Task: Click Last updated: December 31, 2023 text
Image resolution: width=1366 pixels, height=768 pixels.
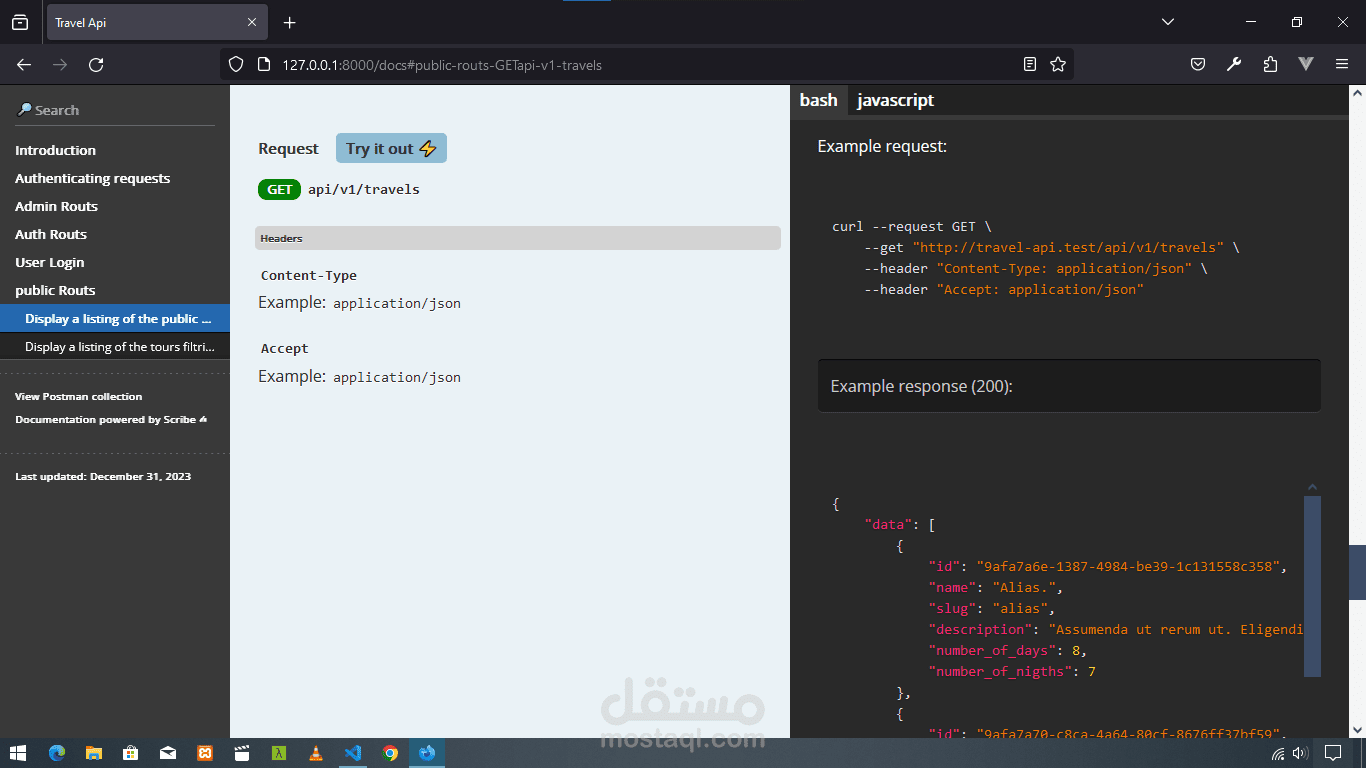Action: [x=103, y=476]
